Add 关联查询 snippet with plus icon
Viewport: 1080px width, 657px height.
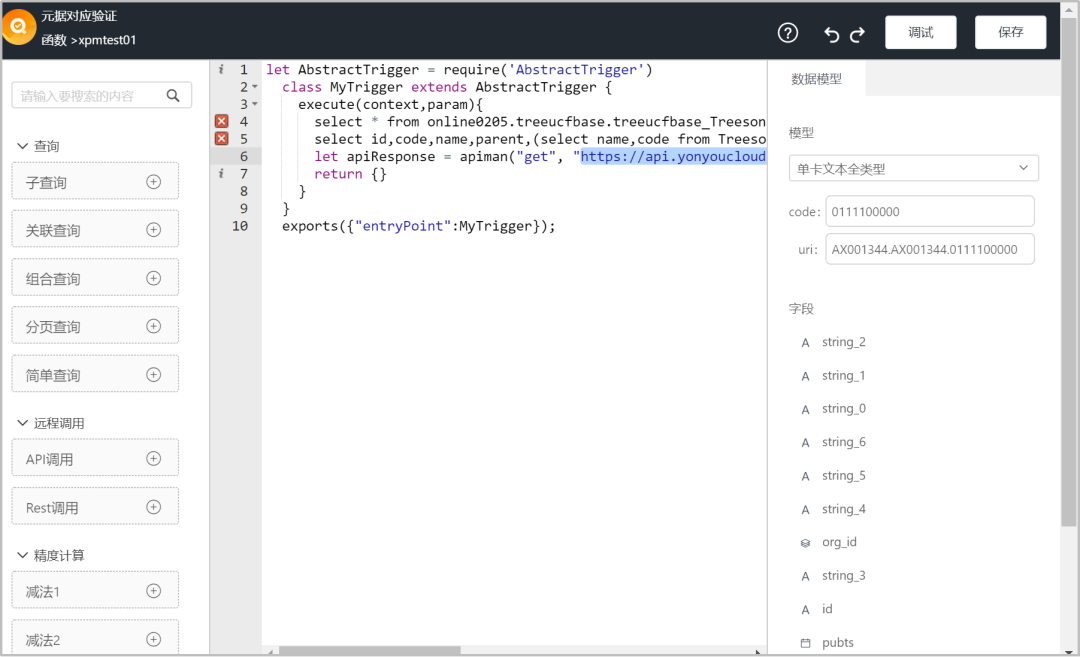click(x=153, y=230)
